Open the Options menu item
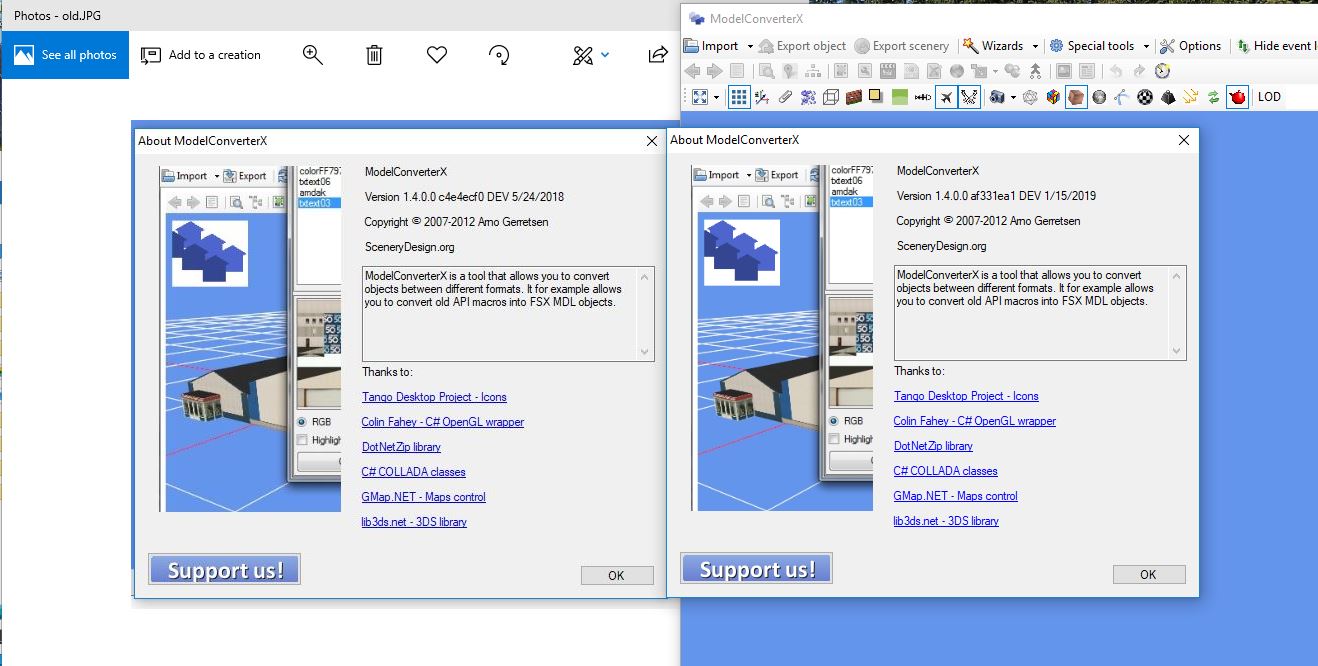 (x=1191, y=46)
